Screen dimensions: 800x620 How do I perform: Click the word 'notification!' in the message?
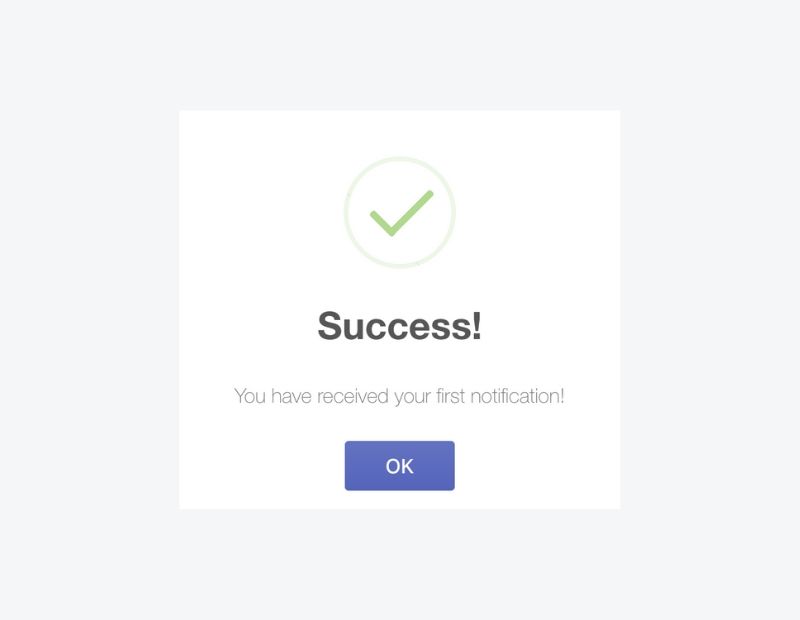coord(517,396)
